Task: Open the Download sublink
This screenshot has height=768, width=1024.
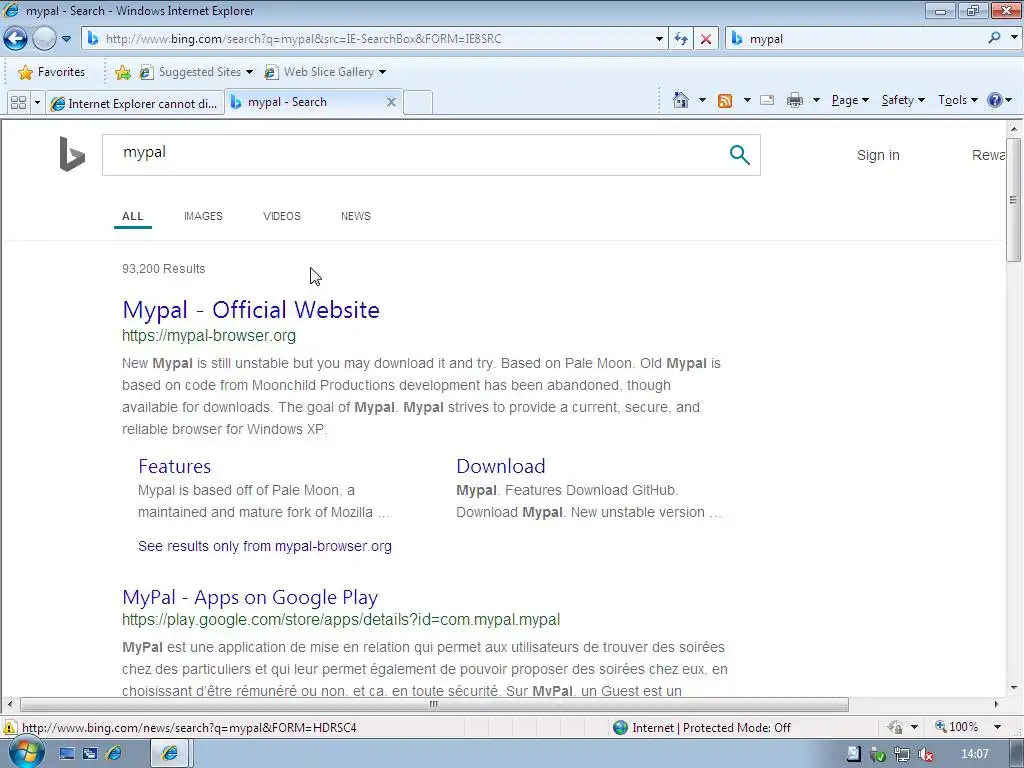Action: point(500,466)
